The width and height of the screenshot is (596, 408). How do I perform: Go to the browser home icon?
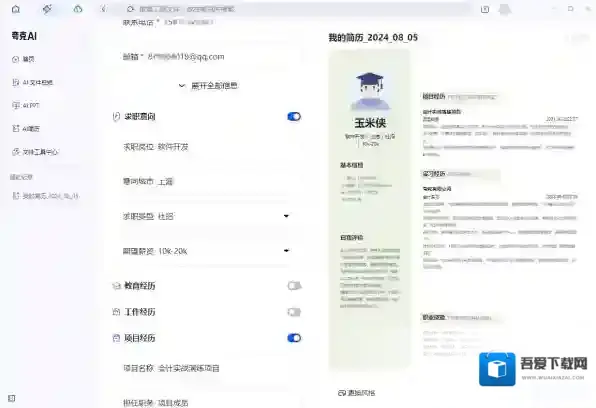pyautogui.click(x=16, y=9)
